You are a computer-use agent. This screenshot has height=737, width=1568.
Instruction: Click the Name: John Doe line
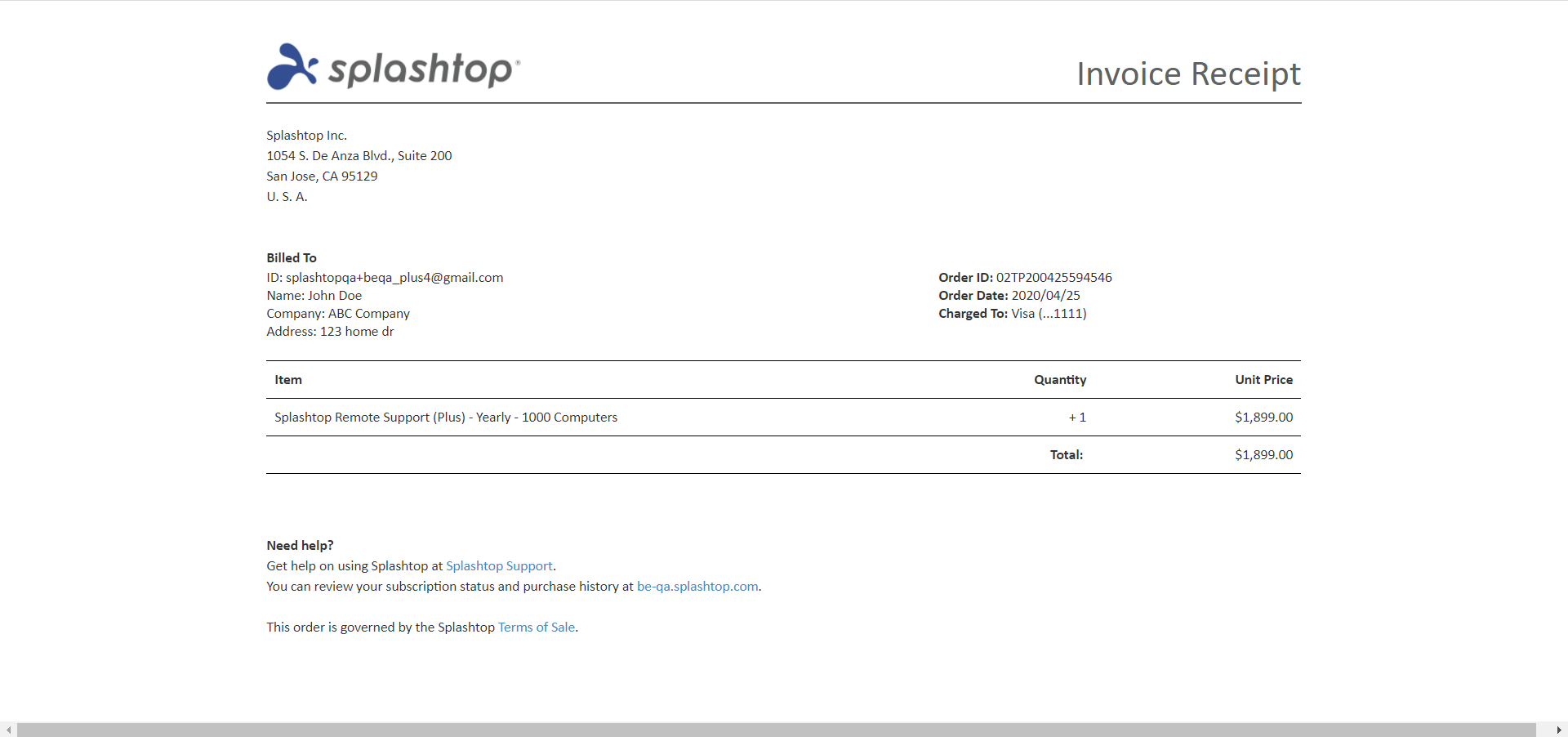click(x=314, y=295)
